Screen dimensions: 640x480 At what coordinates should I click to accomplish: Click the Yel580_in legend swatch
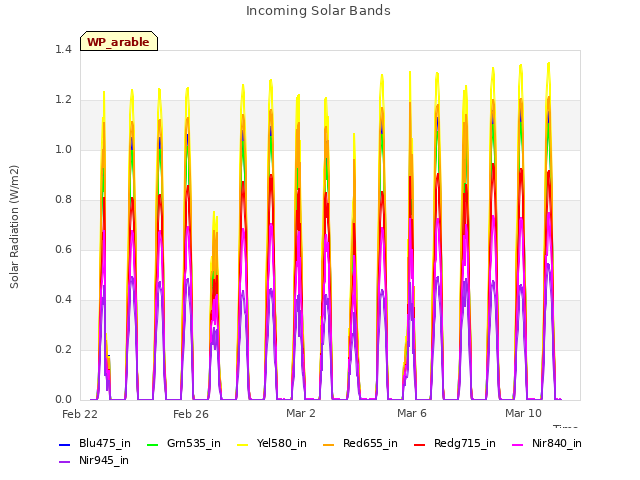pyautogui.click(x=242, y=444)
